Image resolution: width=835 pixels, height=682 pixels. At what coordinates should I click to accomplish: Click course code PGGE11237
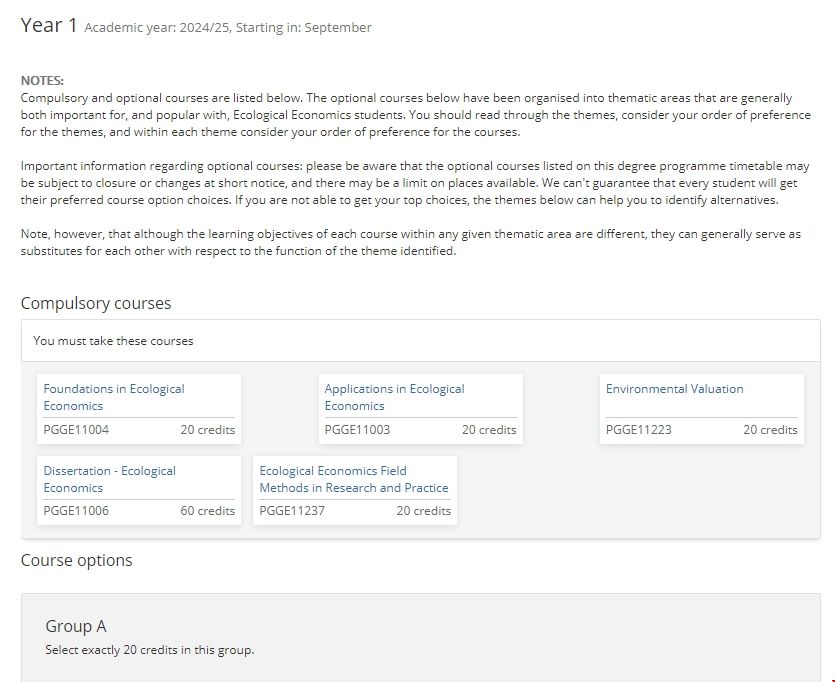coord(292,511)
